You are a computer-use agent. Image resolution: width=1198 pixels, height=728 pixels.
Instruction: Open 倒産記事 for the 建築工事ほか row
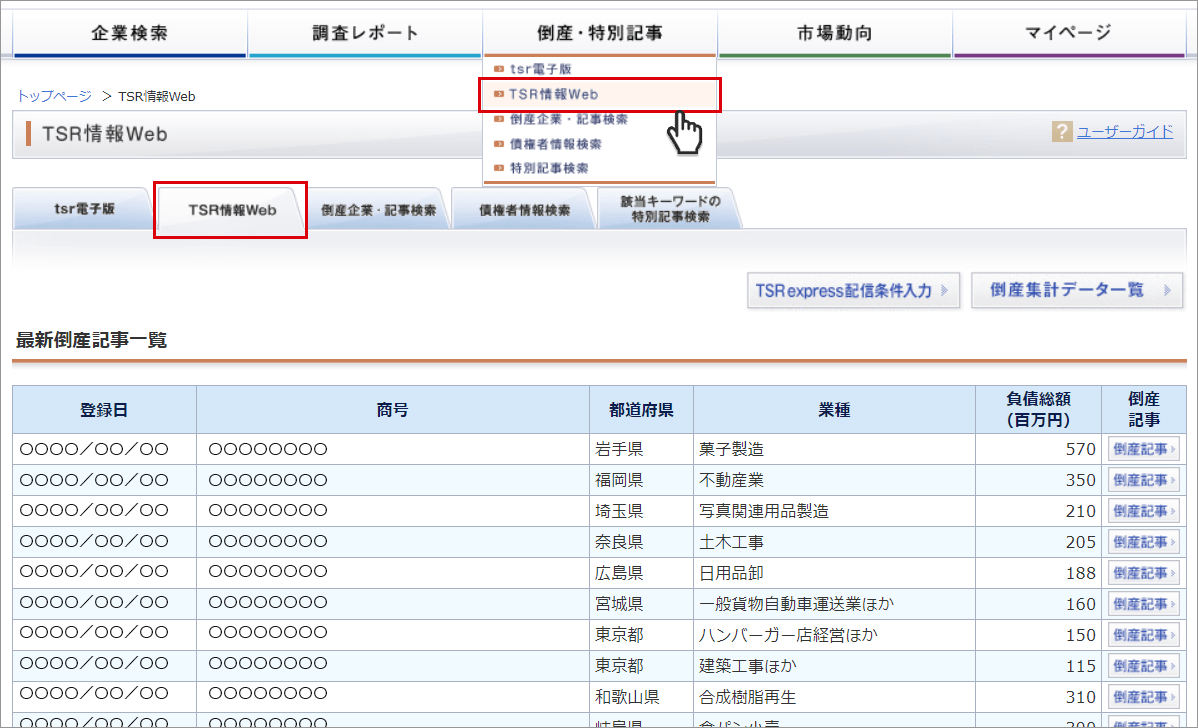[x=1143, y=666]
